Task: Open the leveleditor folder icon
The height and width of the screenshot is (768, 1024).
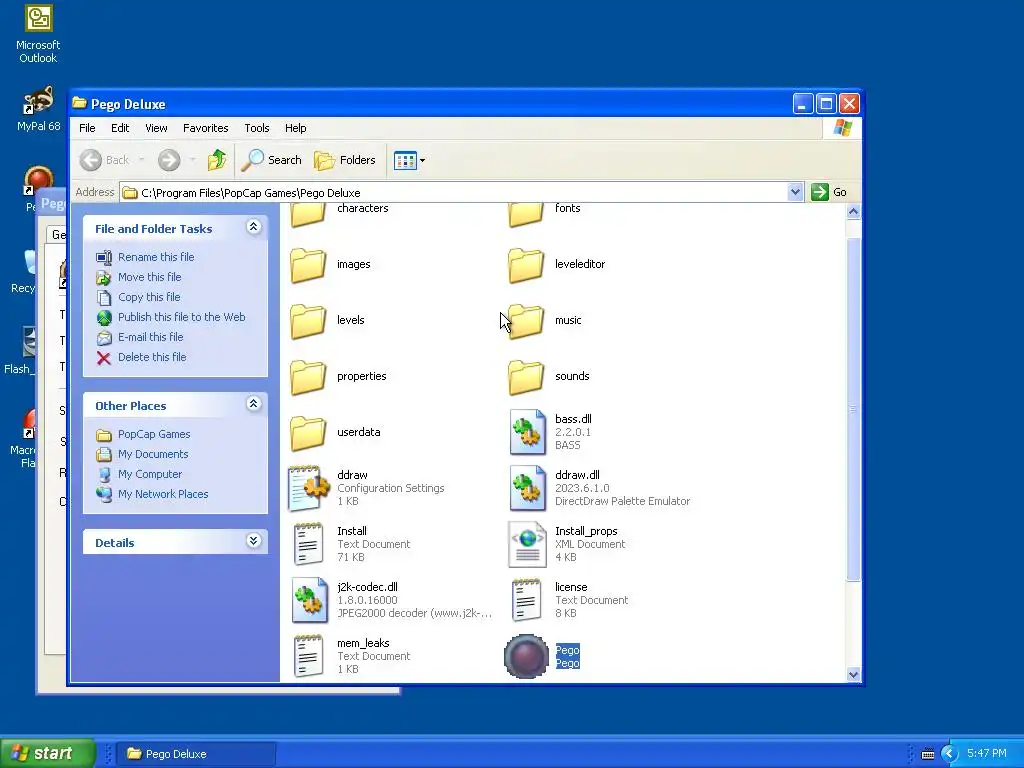Action: tap(526, 264)
